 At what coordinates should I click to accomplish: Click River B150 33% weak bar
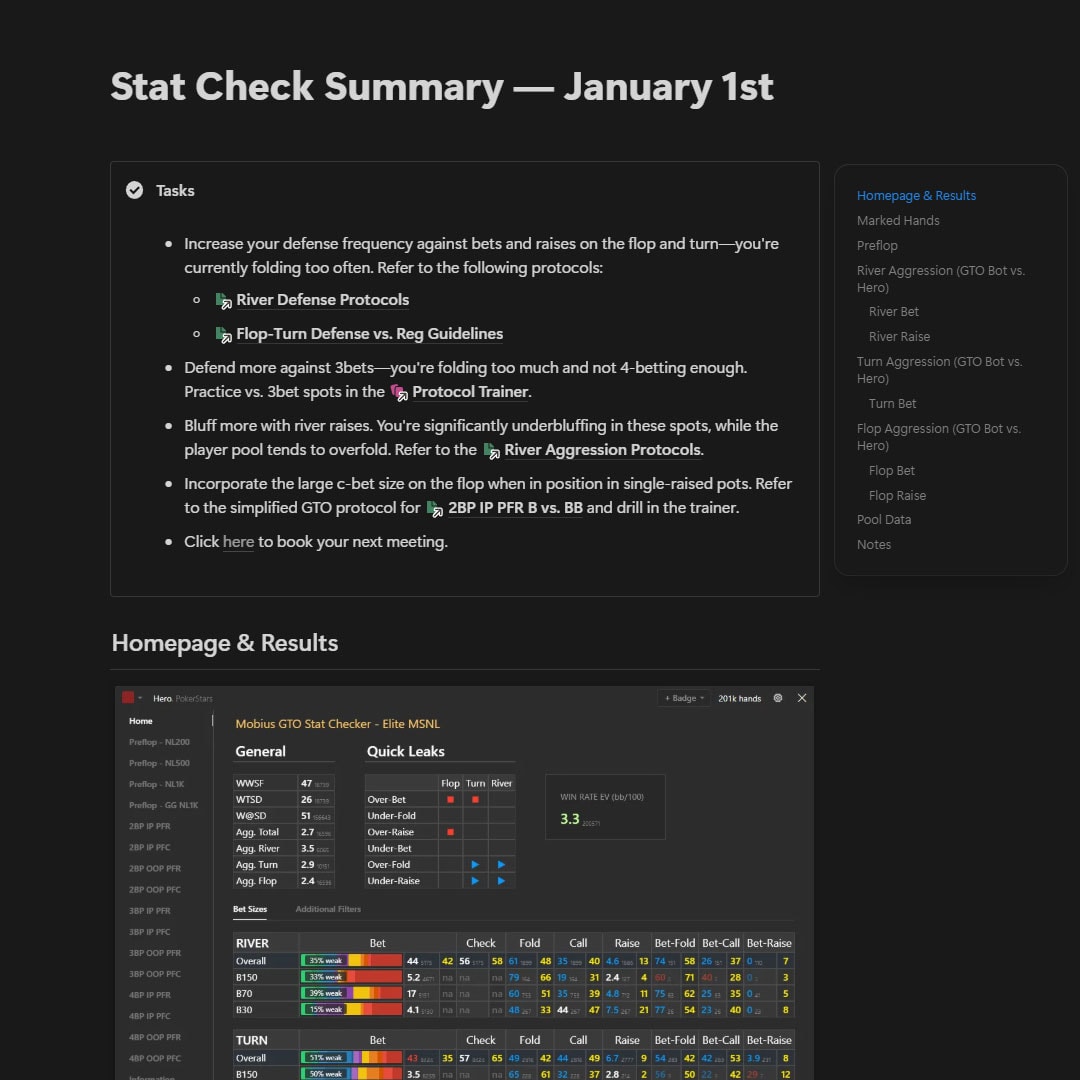coord(351,977)
